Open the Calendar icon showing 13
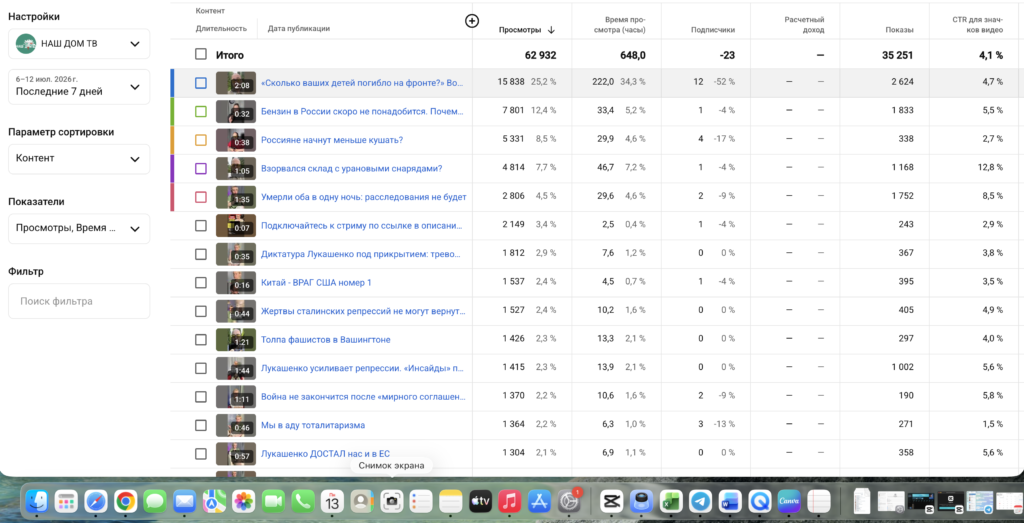 [x=332, y=501]
